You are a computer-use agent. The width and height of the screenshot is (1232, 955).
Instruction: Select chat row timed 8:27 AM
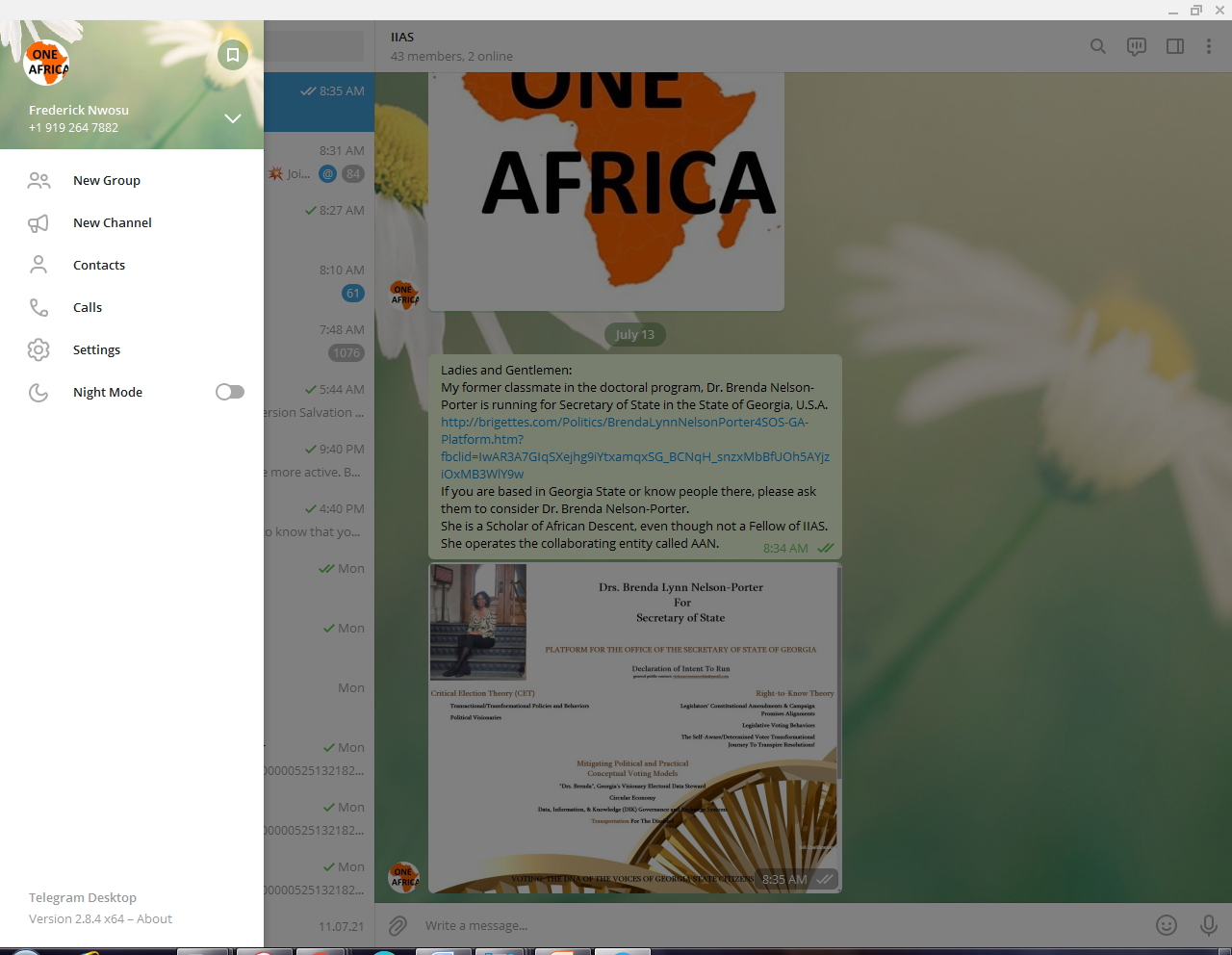[x=319, y=221]
